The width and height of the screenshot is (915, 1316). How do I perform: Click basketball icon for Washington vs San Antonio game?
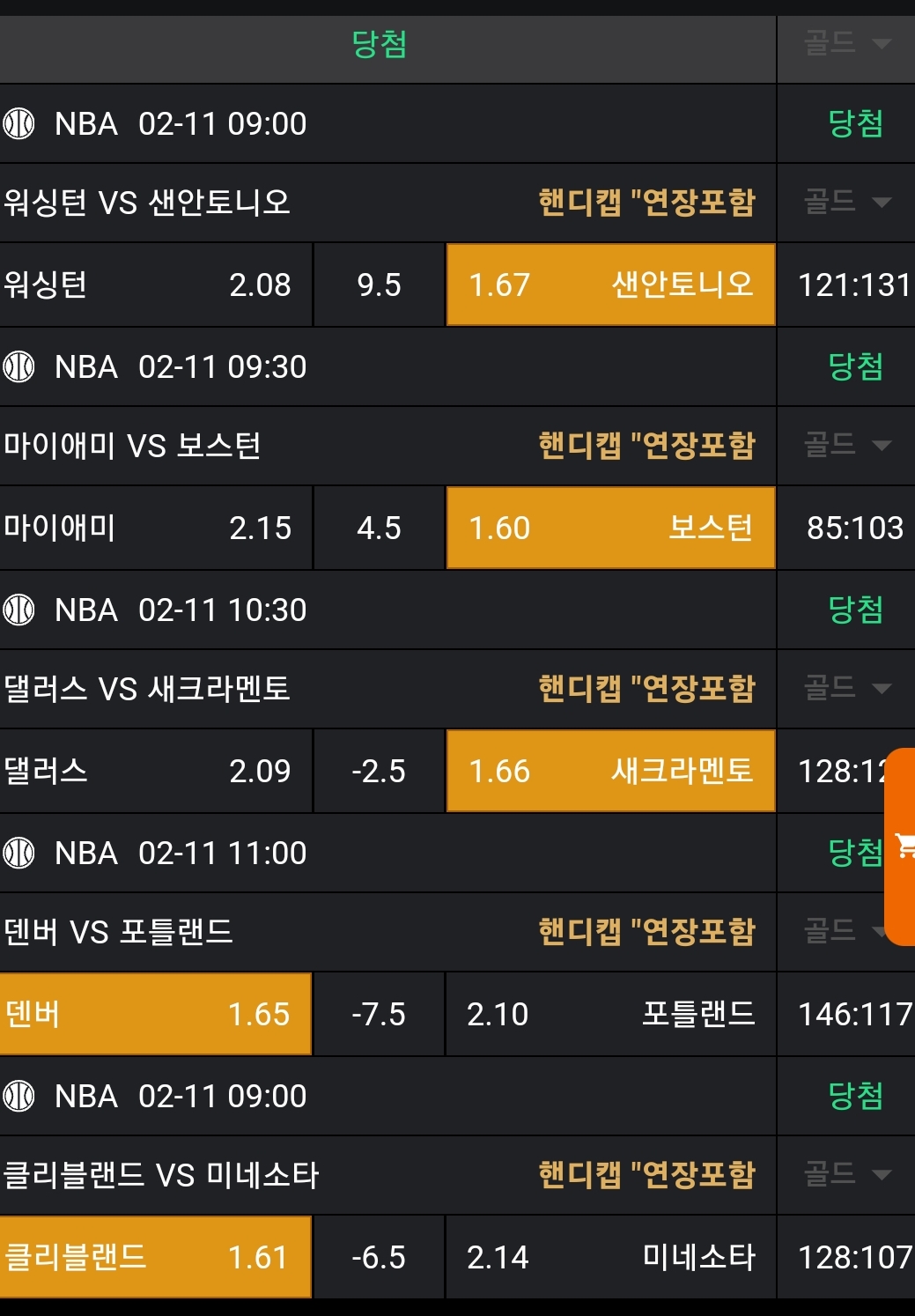18,124
